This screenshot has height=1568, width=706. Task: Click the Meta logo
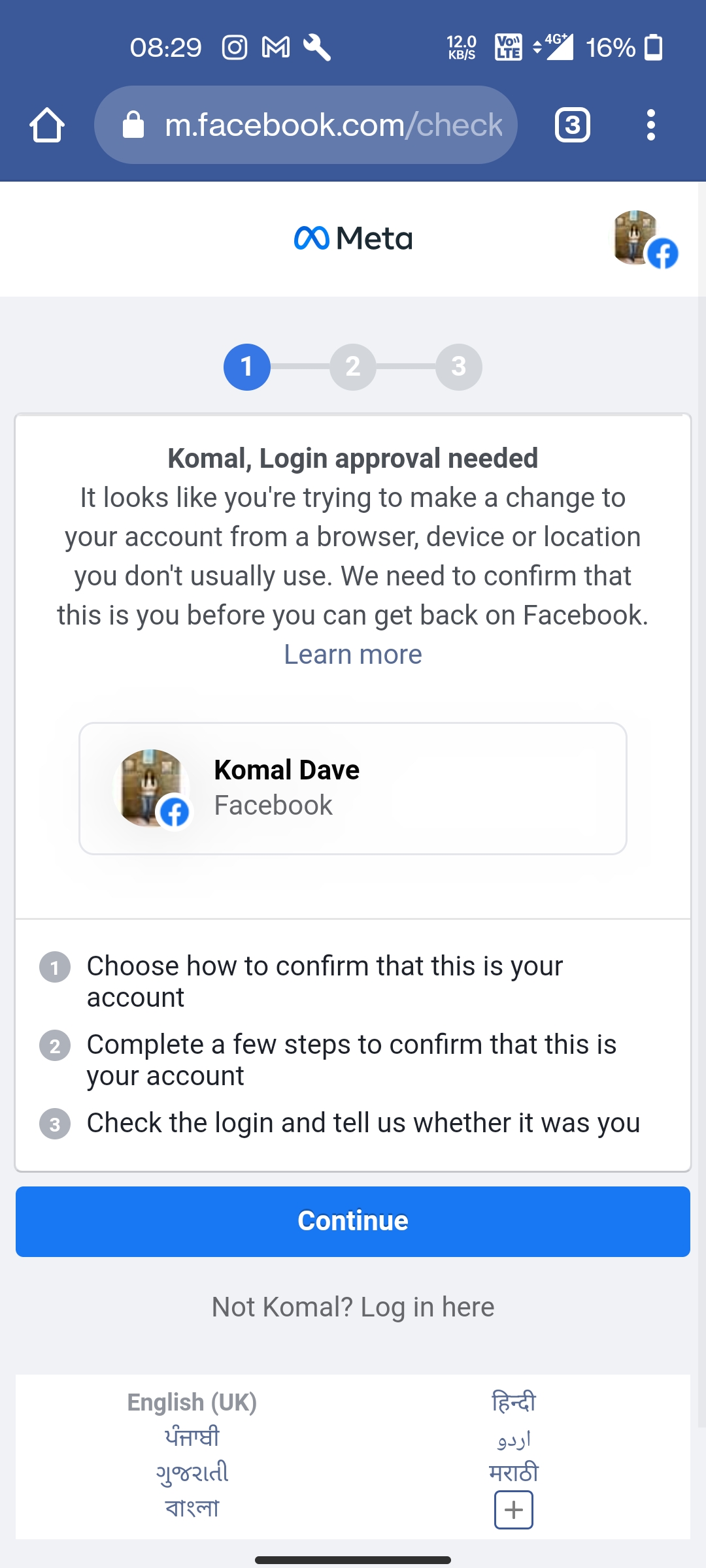click(353, 238)
